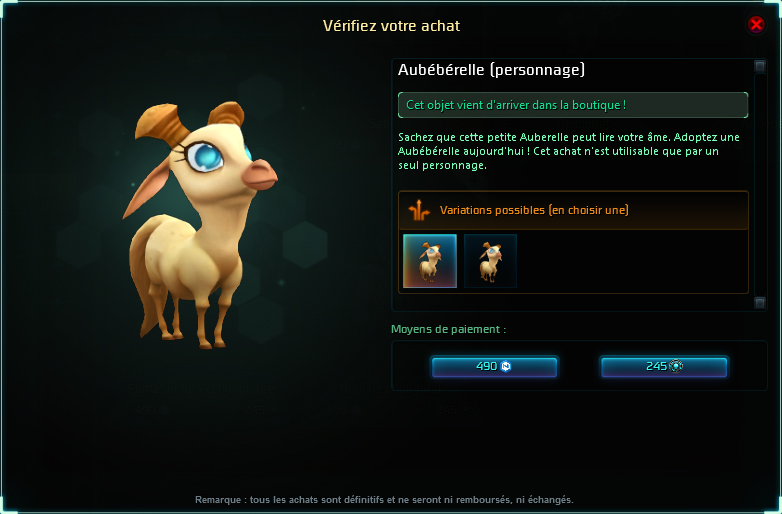Close the Vérifiez votre achat dialog

[x=756, y=24]
